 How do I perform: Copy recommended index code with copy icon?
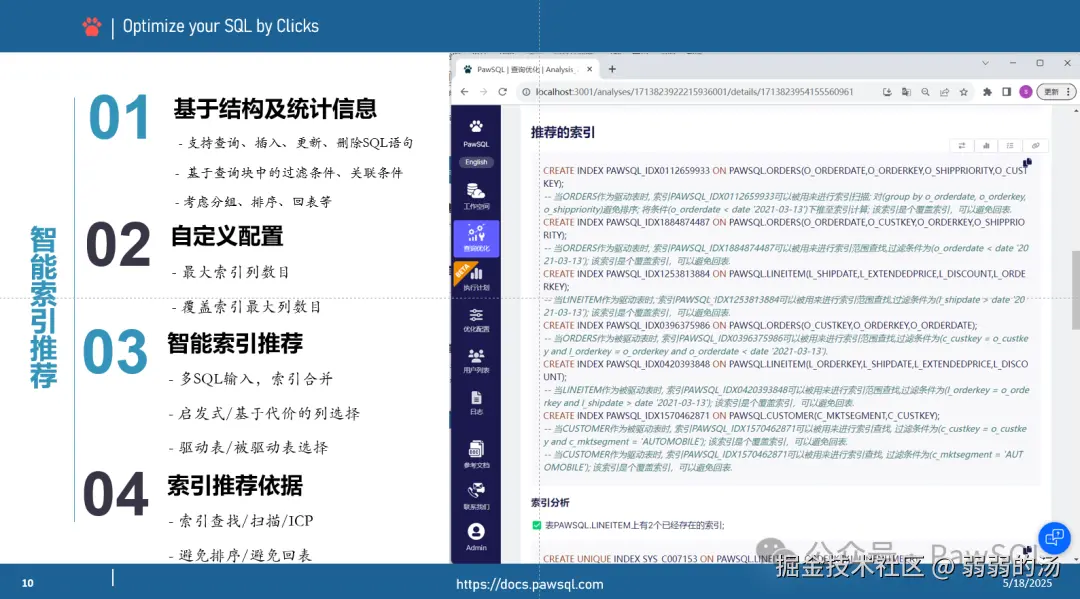point(1027,163)
